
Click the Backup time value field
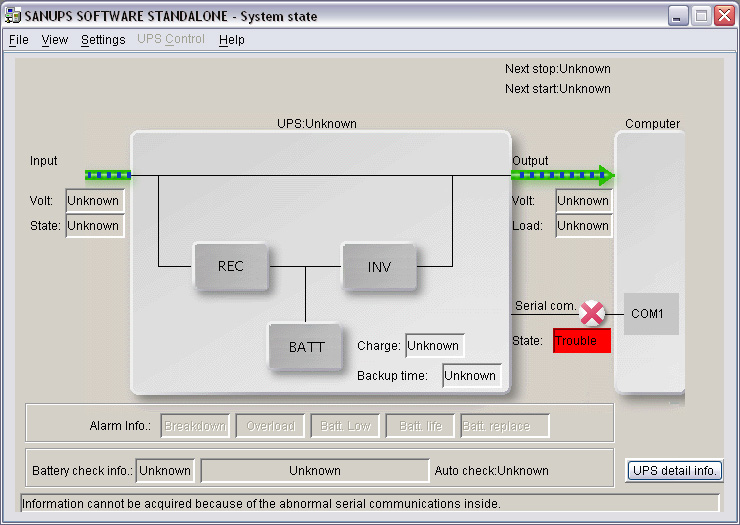[x=471, y=375]
